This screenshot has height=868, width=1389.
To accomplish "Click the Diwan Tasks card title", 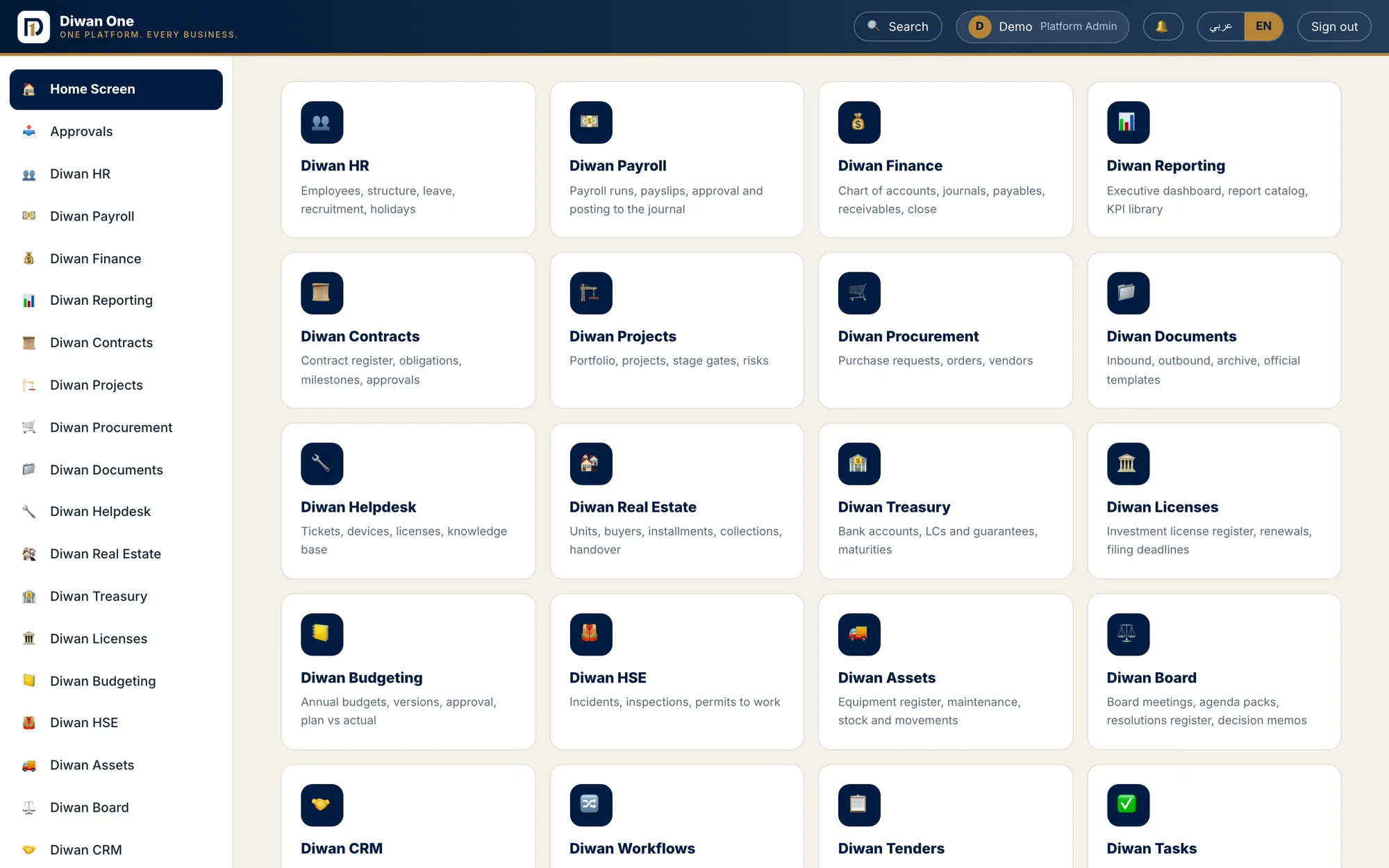I will click(1151, 849).
